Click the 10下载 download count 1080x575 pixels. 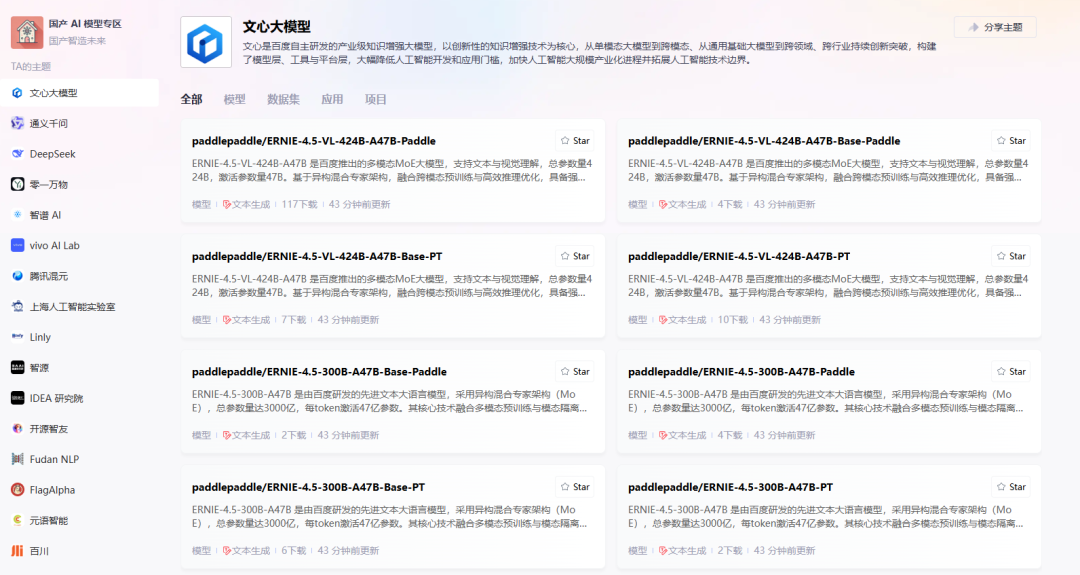(x=733, y=320)
